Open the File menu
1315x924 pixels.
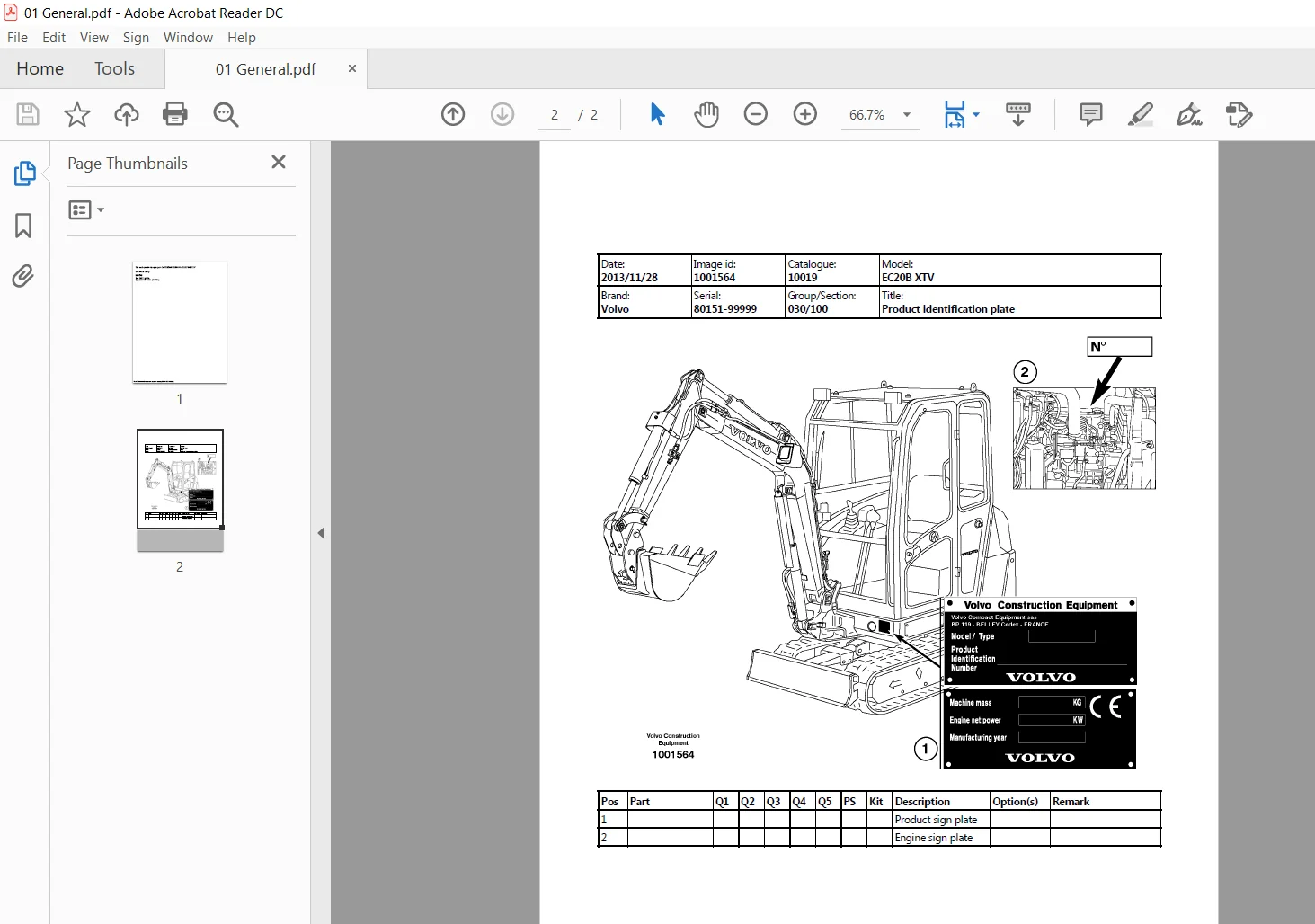(x=17, y=37)
